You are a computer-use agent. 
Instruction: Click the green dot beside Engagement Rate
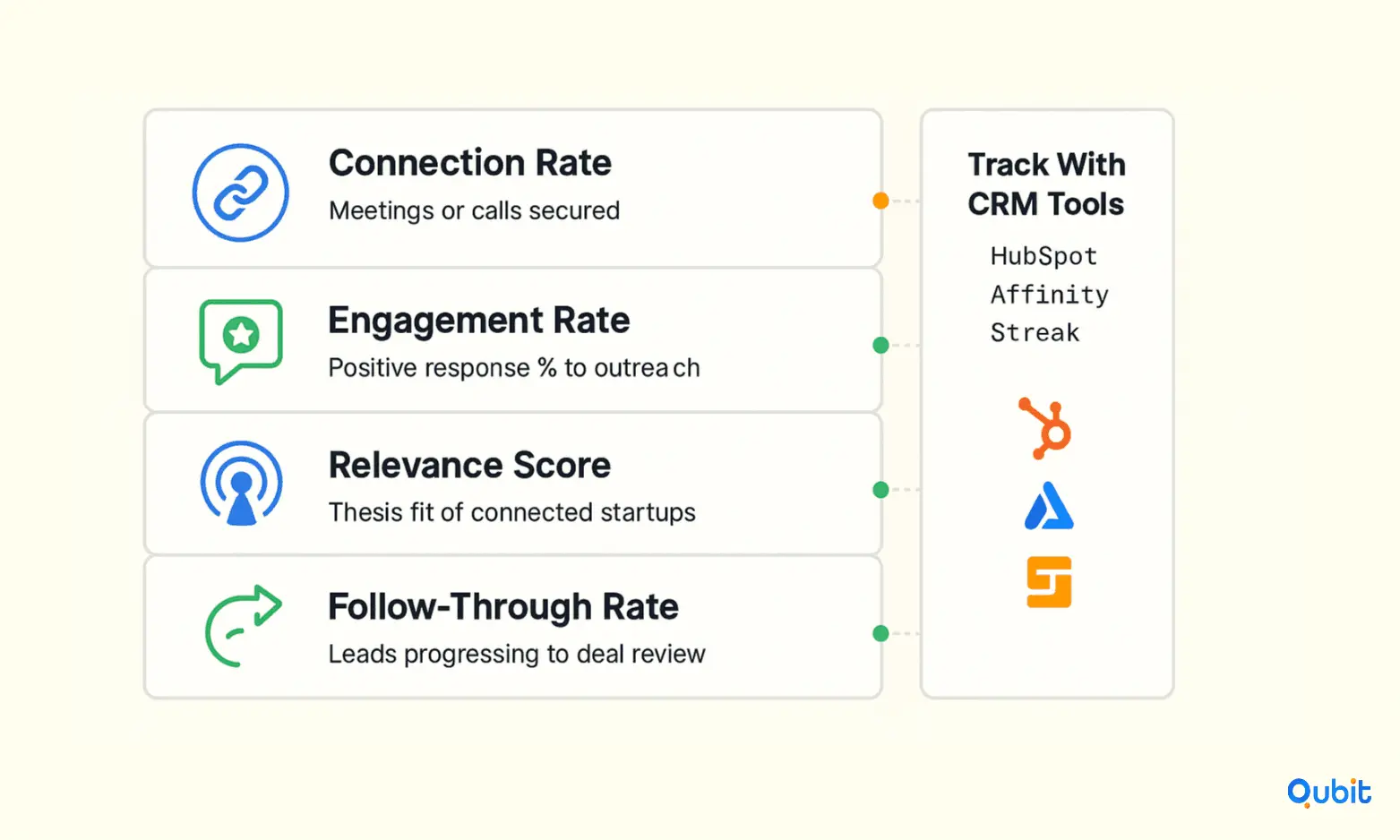tap(880, 345)
